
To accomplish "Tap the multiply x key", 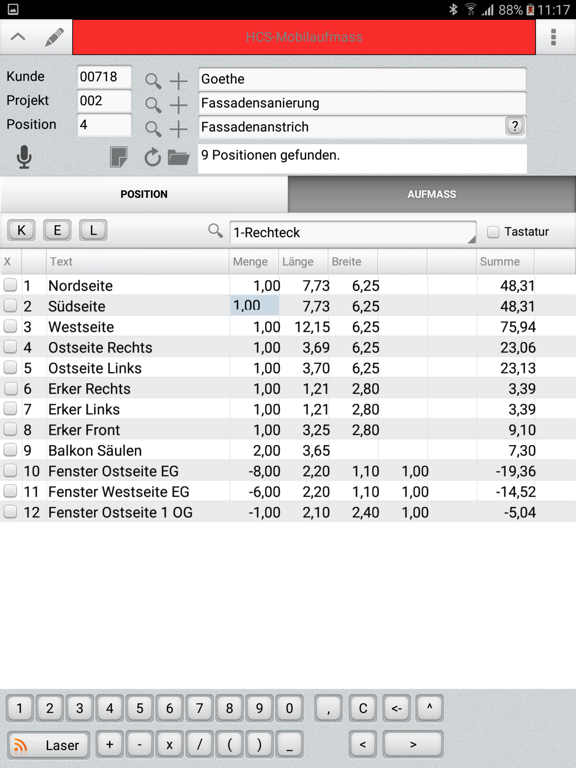I will [x=169, y=745].
